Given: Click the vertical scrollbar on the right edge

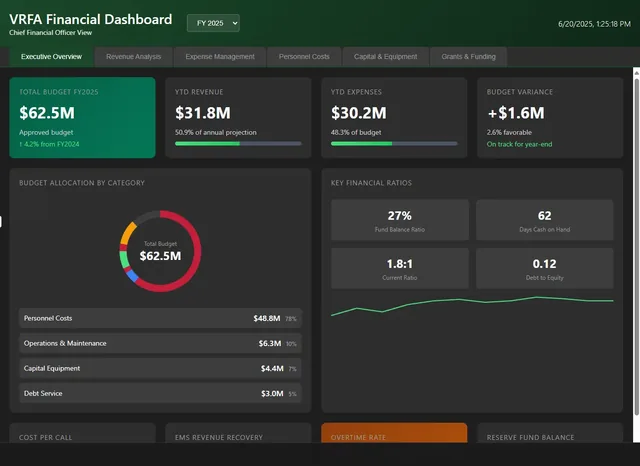Looking at the screenshot, I should pos(636,245).
